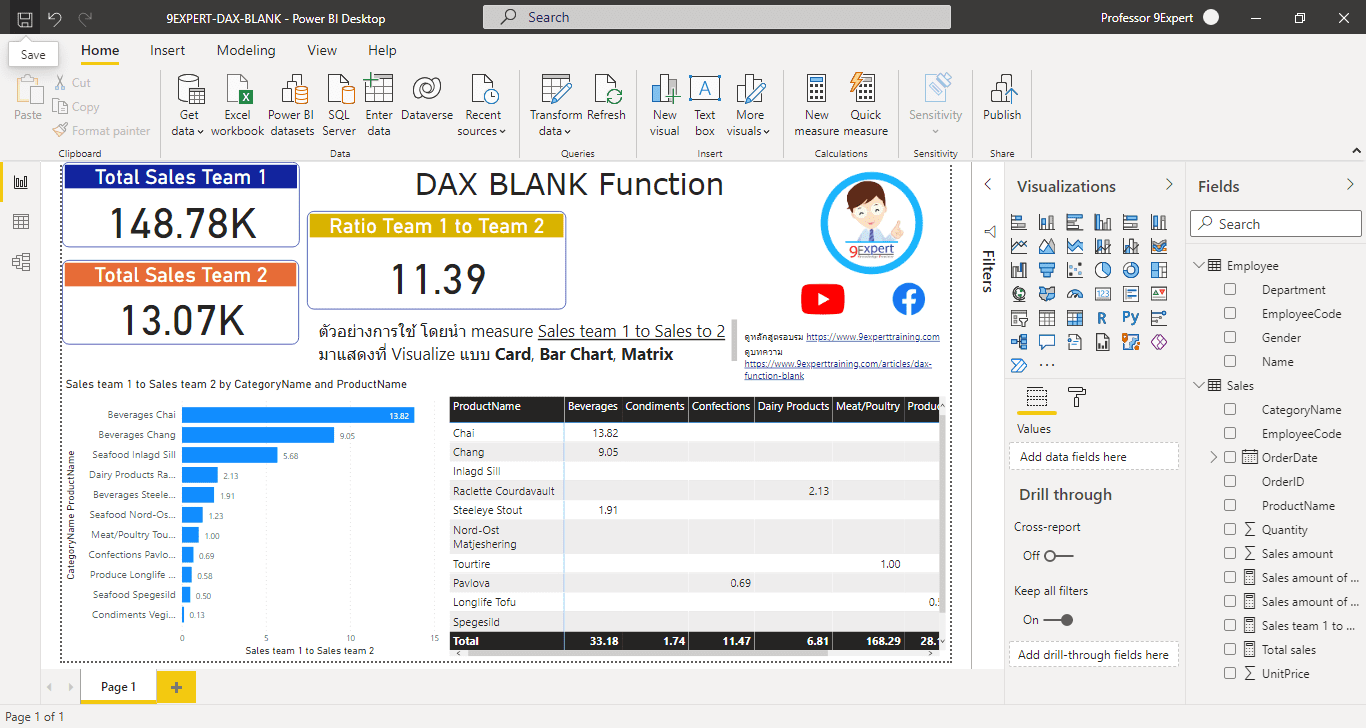Insert an R script visual
Screen dimensions: 1366x728
pyautogui.click(x=1102, y=317)
